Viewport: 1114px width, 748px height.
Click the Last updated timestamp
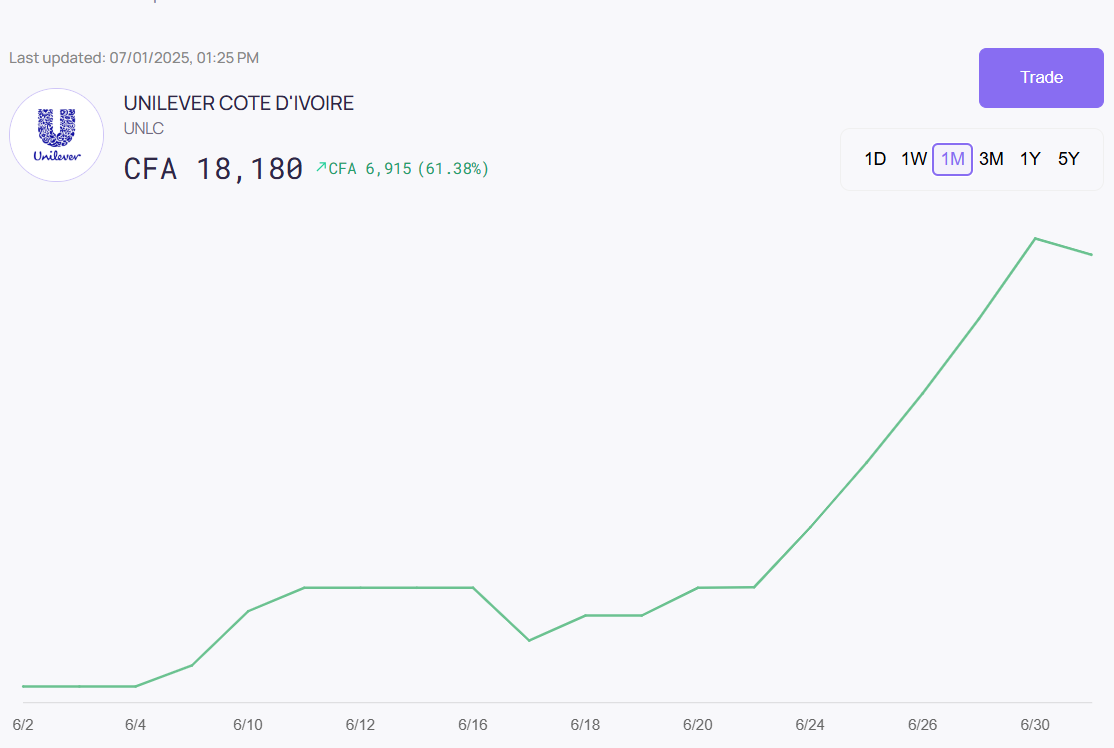(134, 58)
